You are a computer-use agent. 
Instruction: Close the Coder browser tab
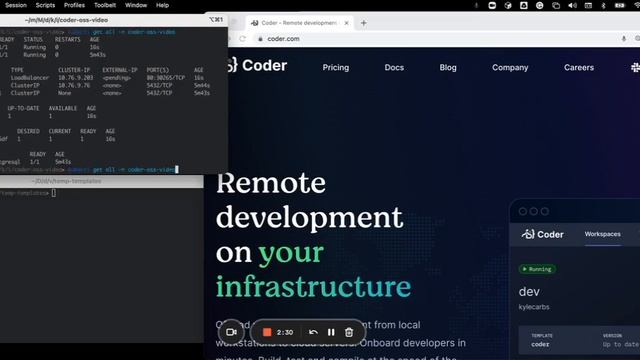click(346, 23)
